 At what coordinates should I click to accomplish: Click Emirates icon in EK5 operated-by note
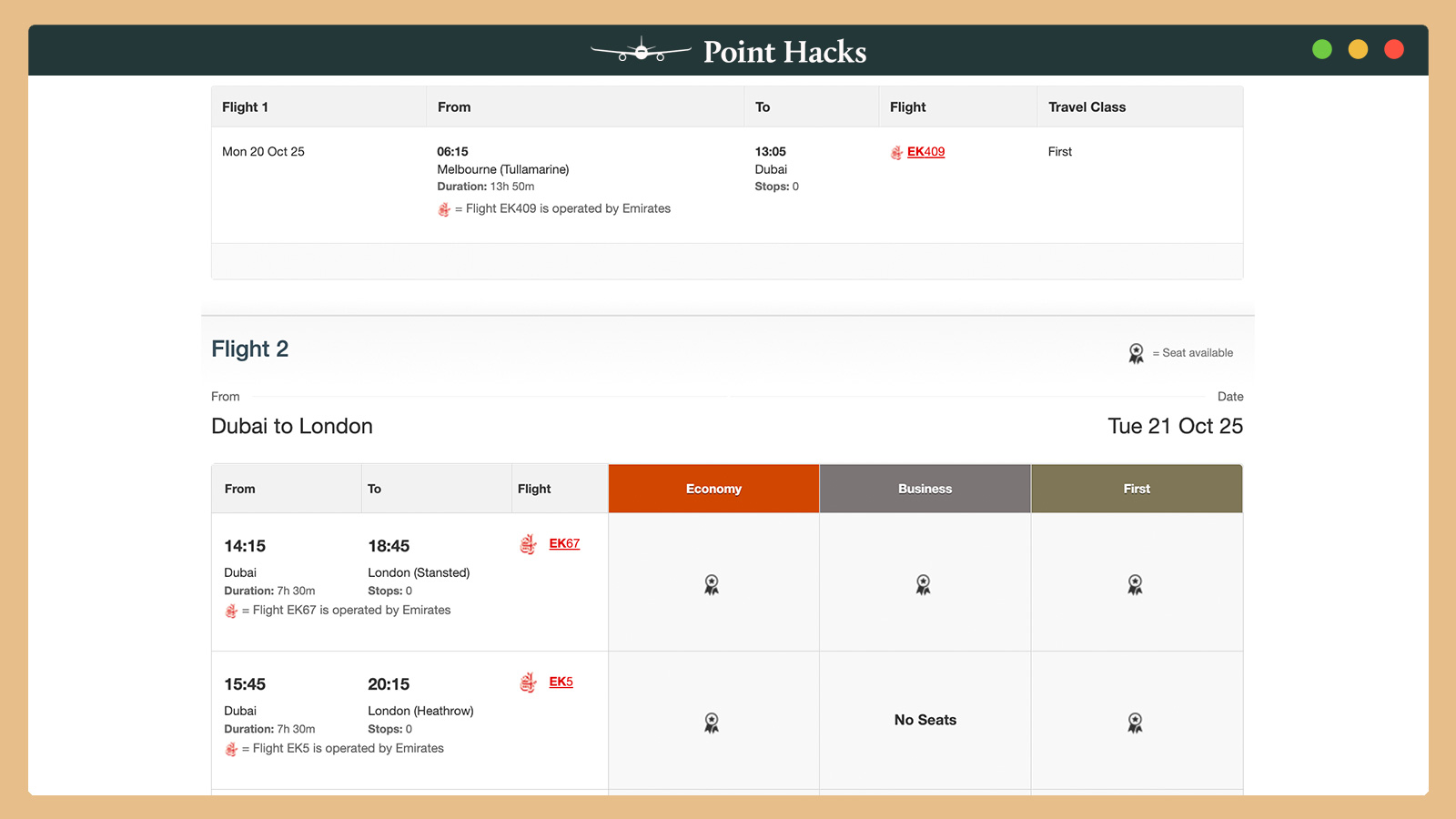pyautogui.click(x=231, y=749)
